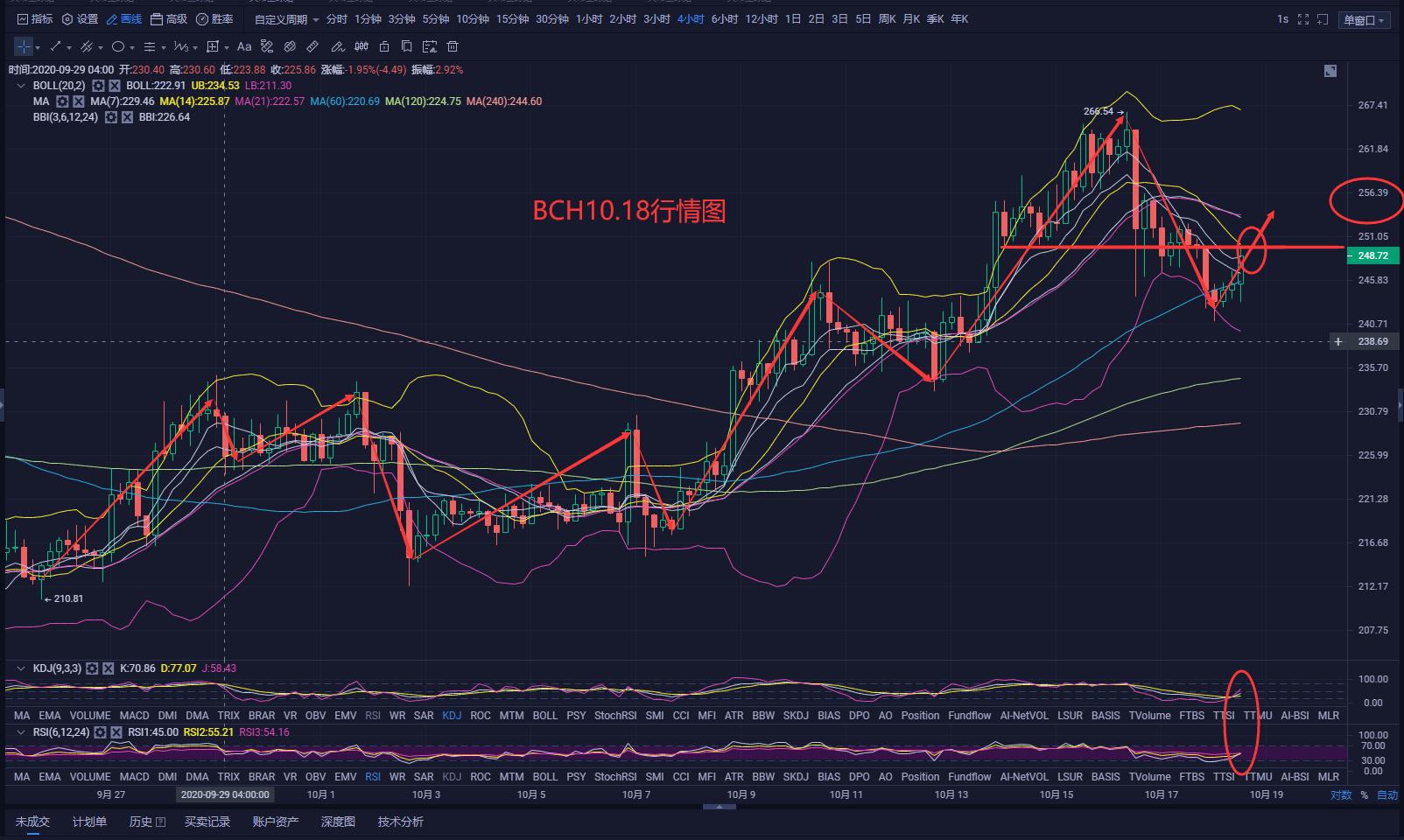
Task: Select StochRSI in the RSI panel indicator row
Action: coord(615,777)
